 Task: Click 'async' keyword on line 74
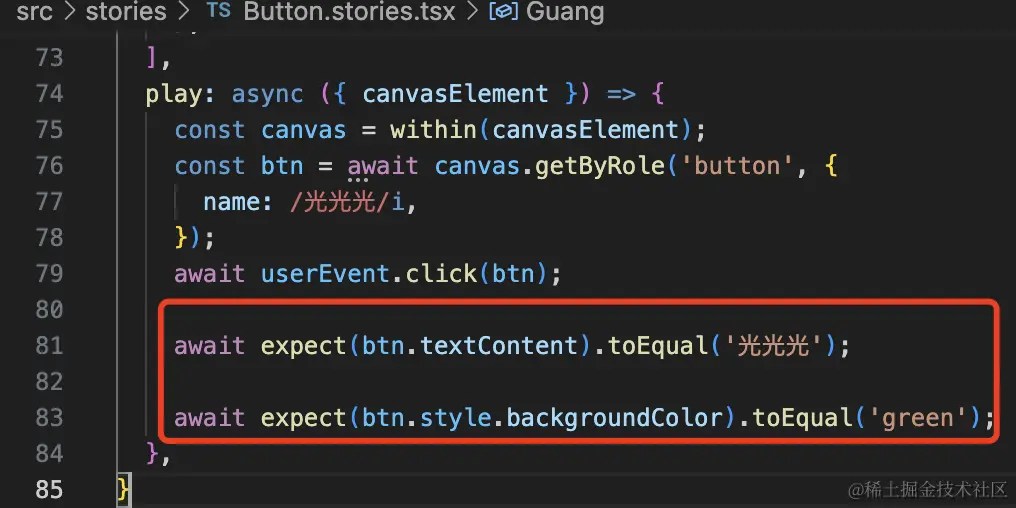click(x=268, y=95)
